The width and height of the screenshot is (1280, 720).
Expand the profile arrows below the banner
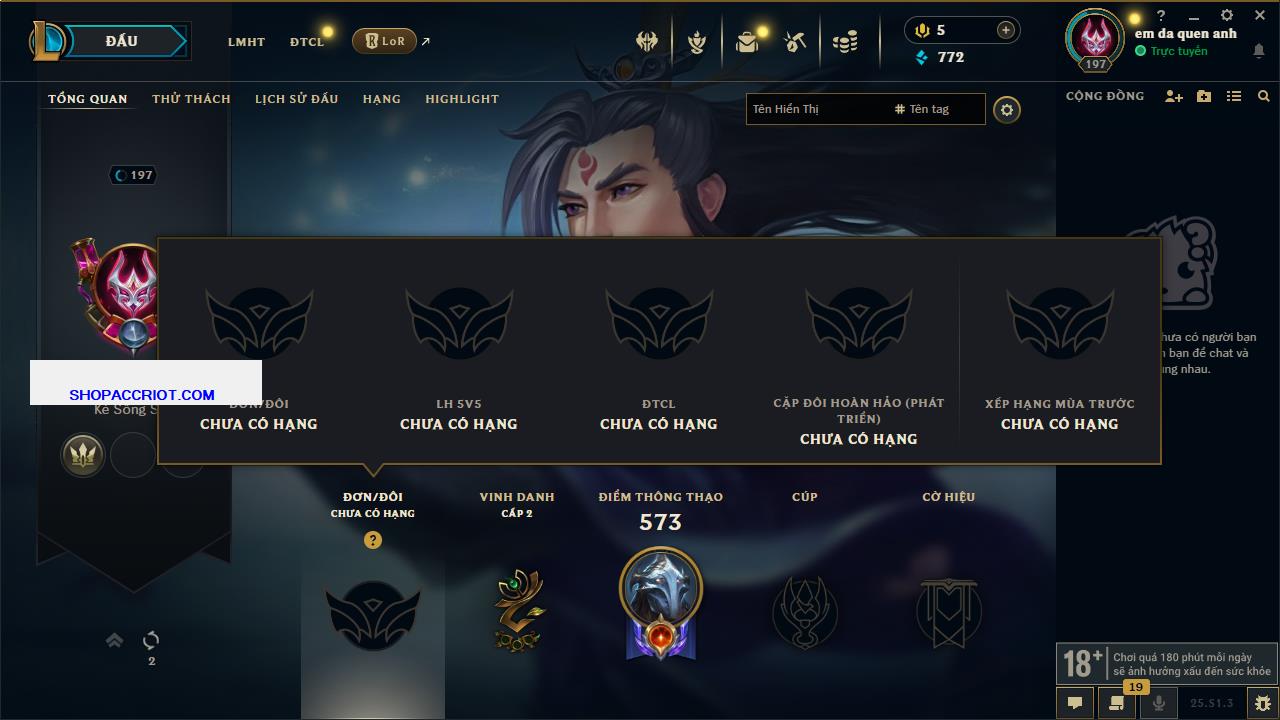[x=115, y=640]
